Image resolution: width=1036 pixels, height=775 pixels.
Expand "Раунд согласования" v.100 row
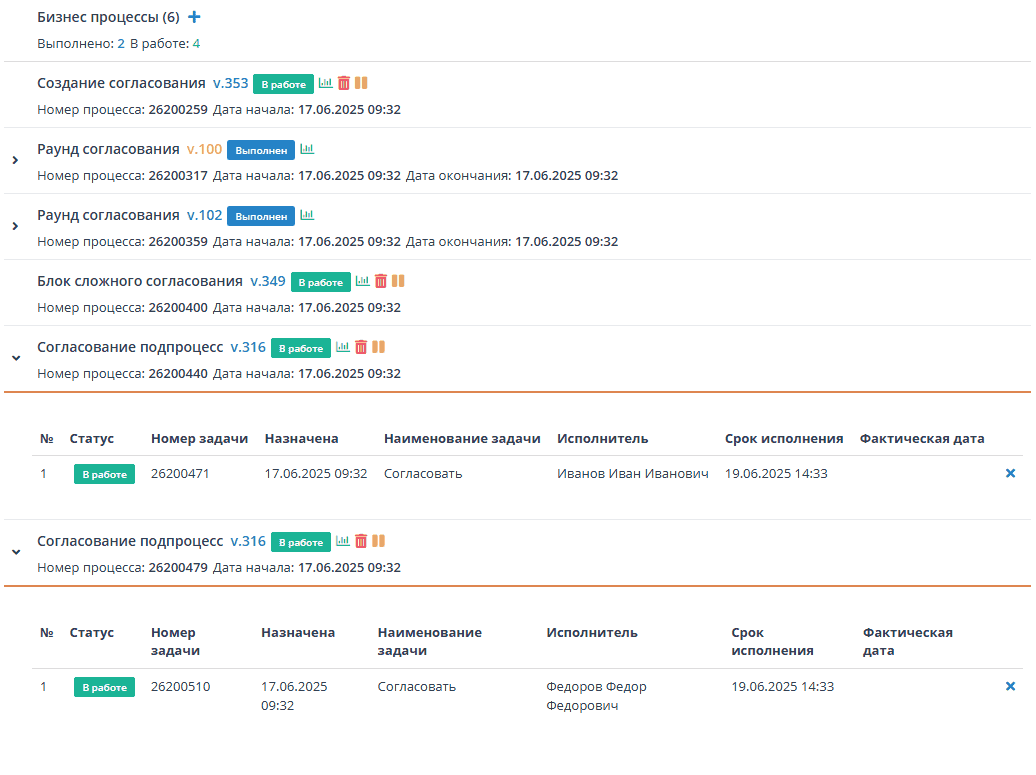tap(14, 159)
